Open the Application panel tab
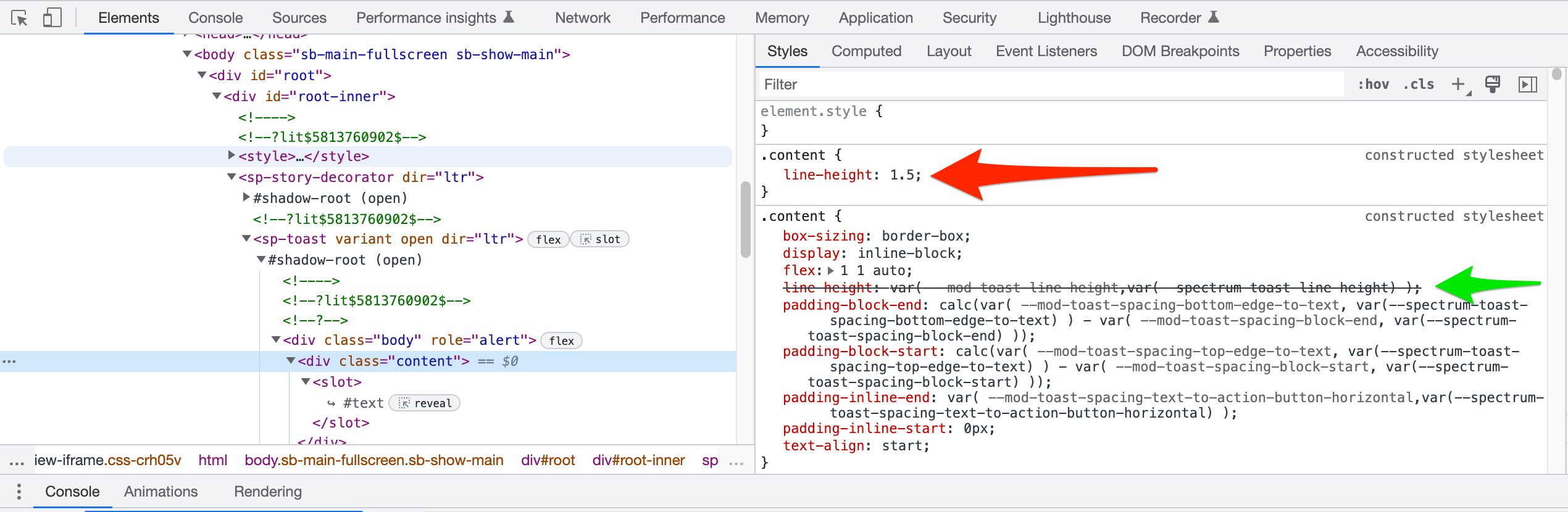 876,18
